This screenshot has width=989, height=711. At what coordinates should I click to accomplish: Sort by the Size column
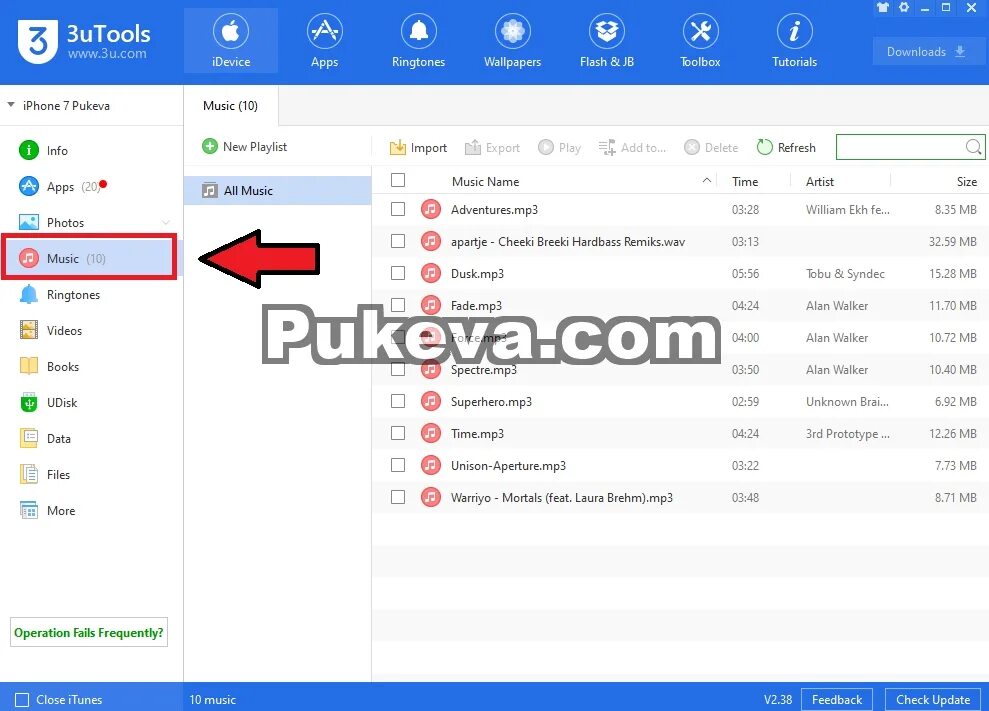[x=966, y=182]
